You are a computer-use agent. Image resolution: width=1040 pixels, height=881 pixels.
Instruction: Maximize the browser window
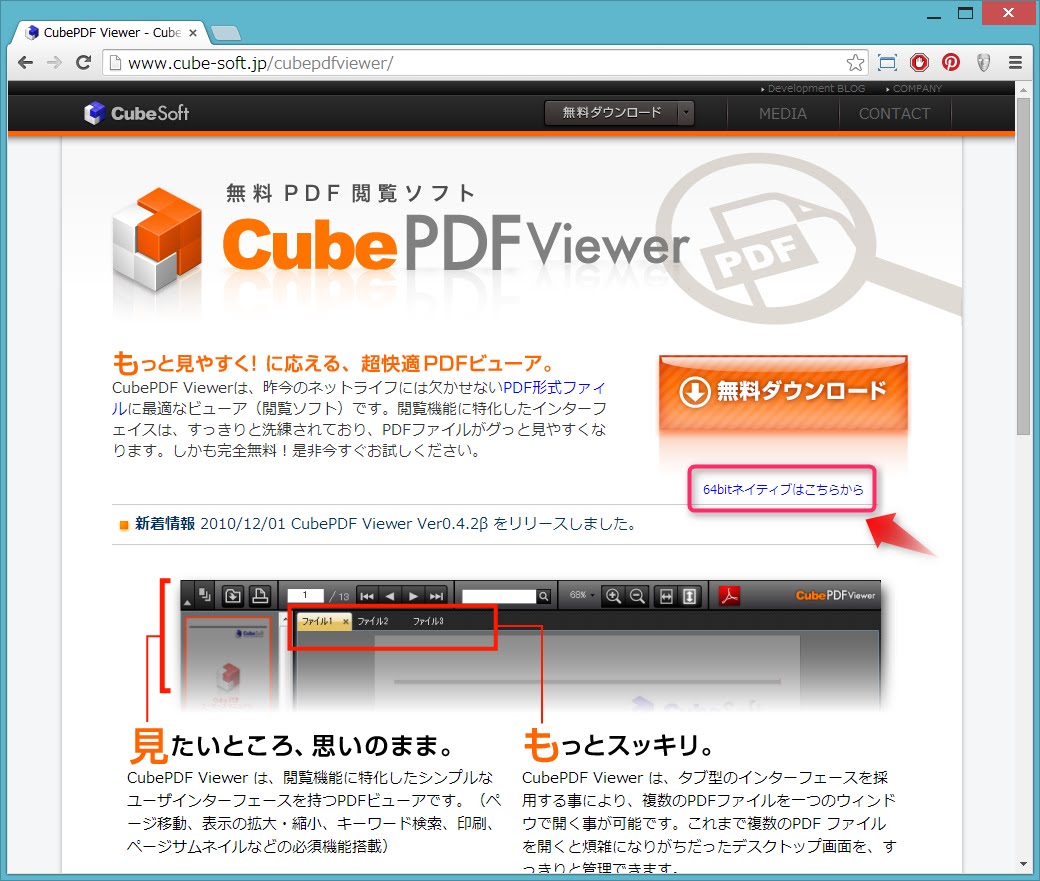[966, 13]
